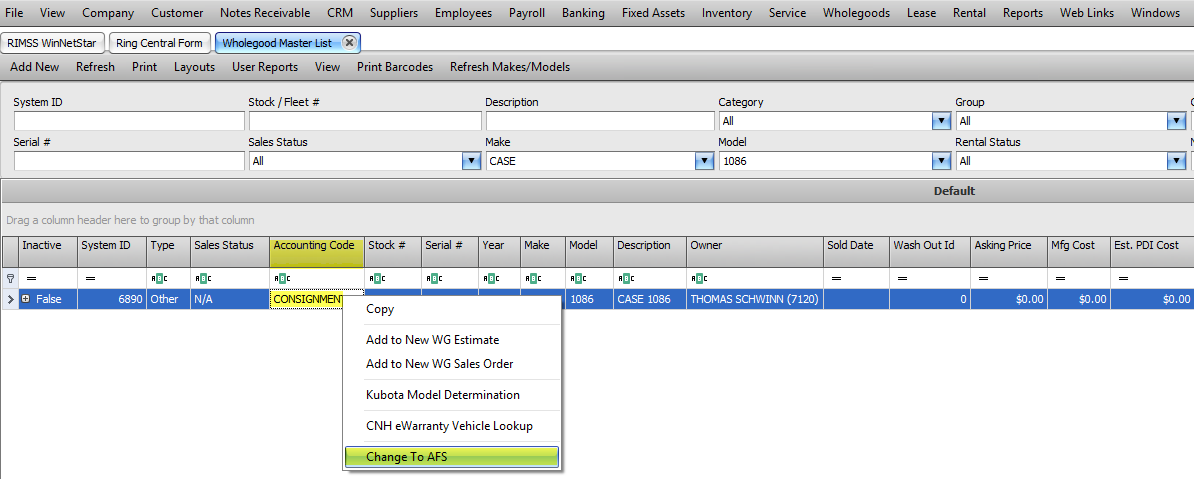Click Description column ABC filter icon
The width and height of the screenshot is (1194, 479).
click(x=624, y=279)
